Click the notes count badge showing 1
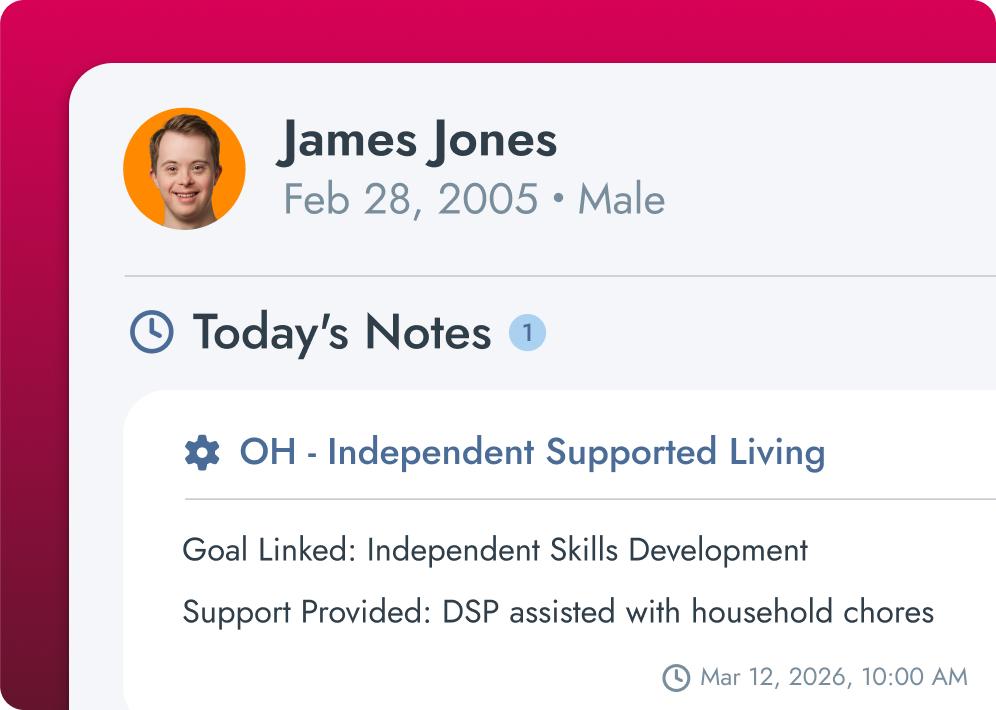The image size is (996, 710). click(527, 332)
